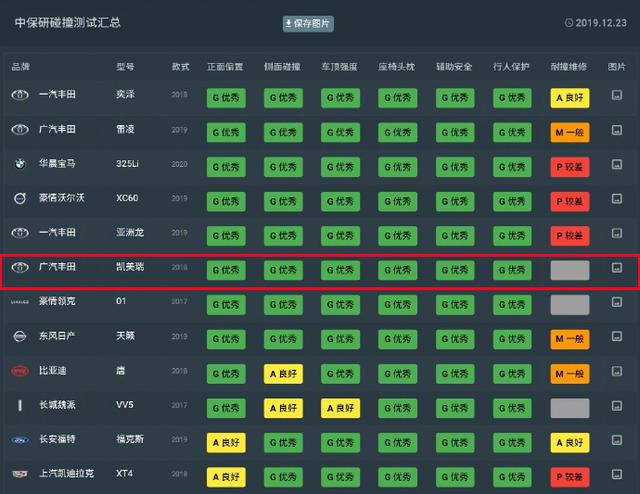Open image icon for 长城魏派 VV5 row
This screenshot has height=494, width=640.
617,405
